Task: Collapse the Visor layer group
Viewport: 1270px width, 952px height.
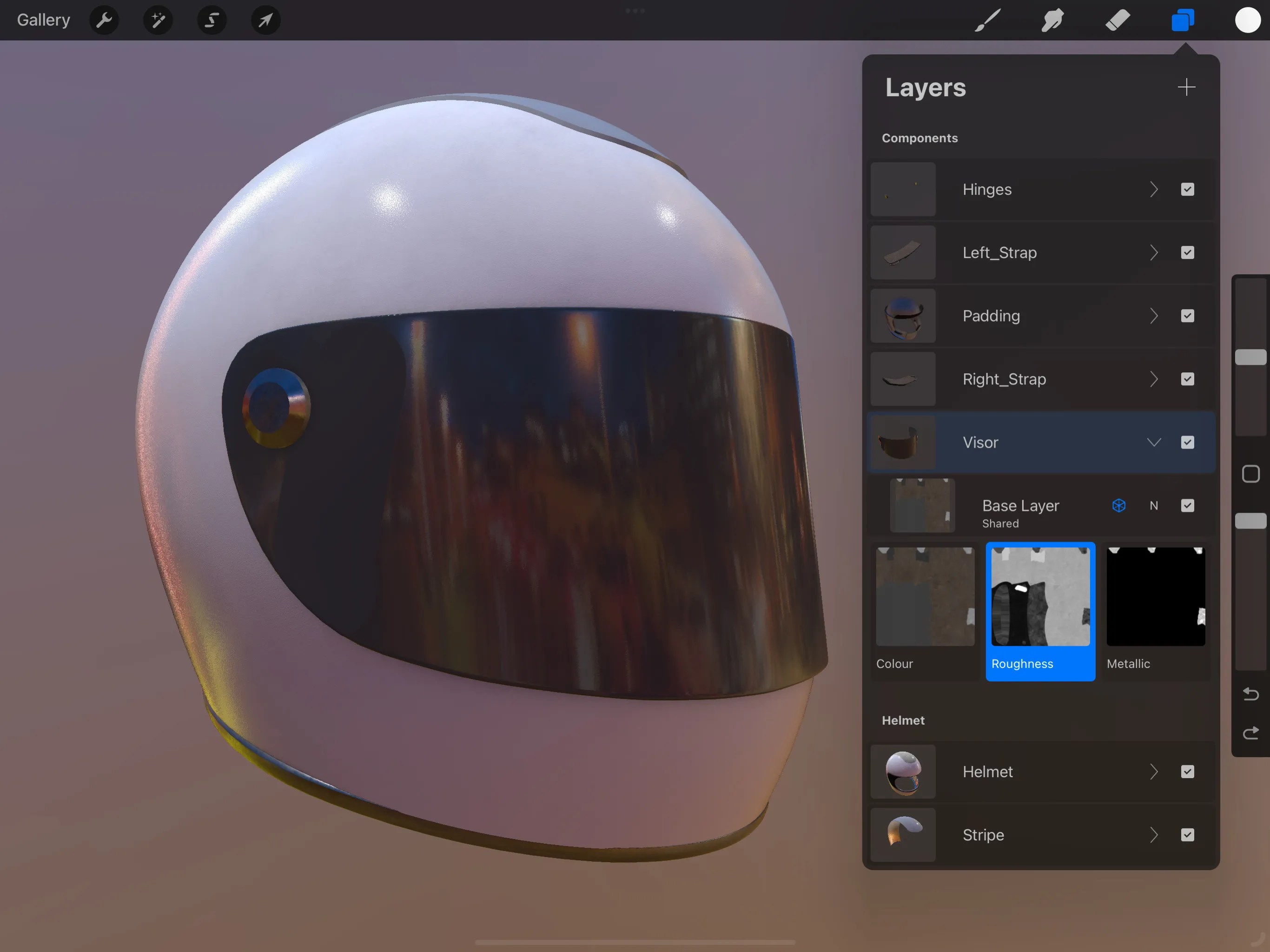Action: click(1154, 442)
